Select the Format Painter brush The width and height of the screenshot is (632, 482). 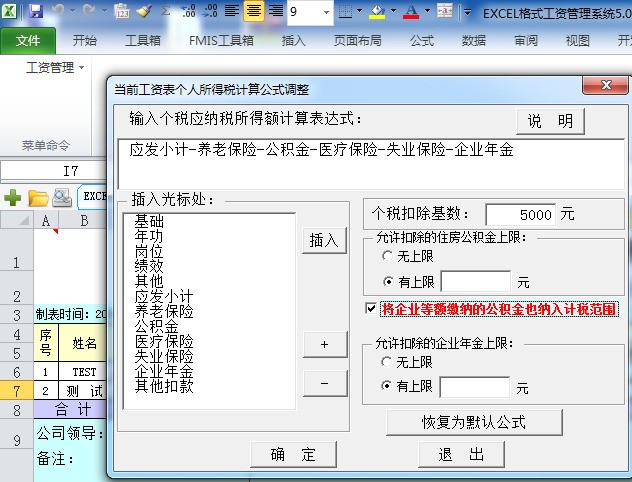click(x=143, y=10)
